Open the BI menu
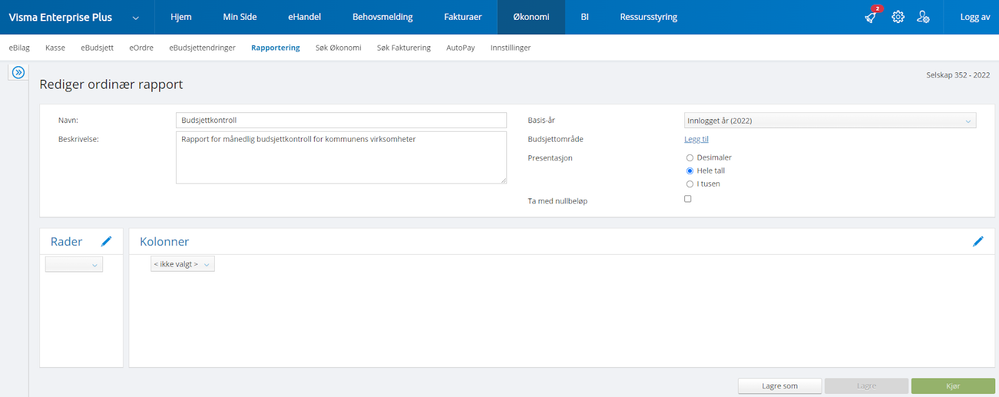The height and width of the screenshot is (397, 999). click(x=584, y=17)
